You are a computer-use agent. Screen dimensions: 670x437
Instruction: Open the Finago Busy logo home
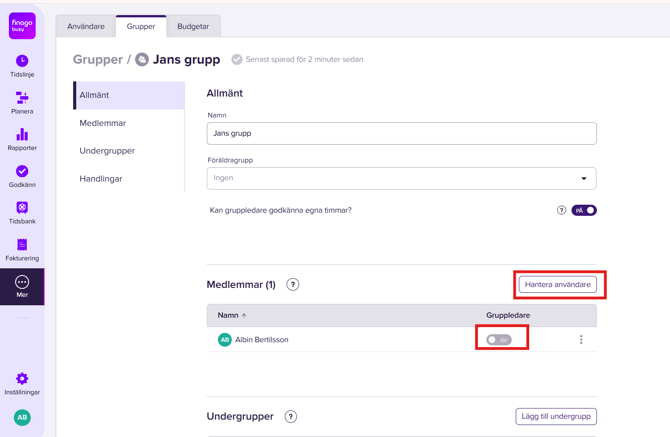22,26
